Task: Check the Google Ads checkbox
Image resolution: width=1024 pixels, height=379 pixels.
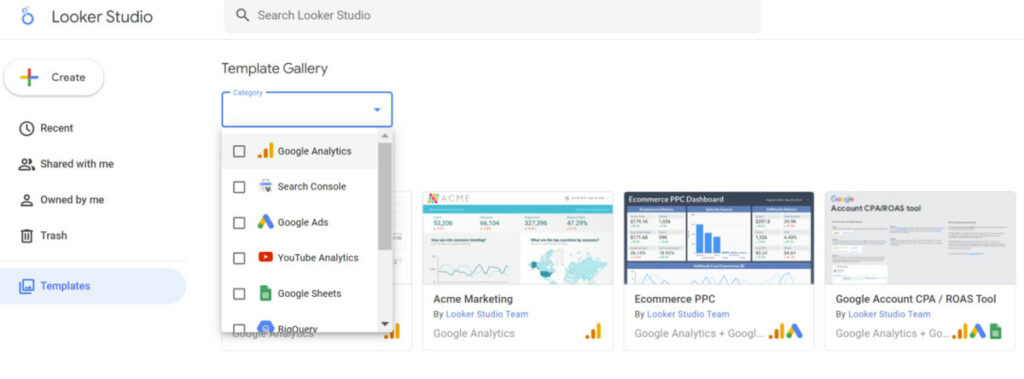Action: (x=239, y=222)
